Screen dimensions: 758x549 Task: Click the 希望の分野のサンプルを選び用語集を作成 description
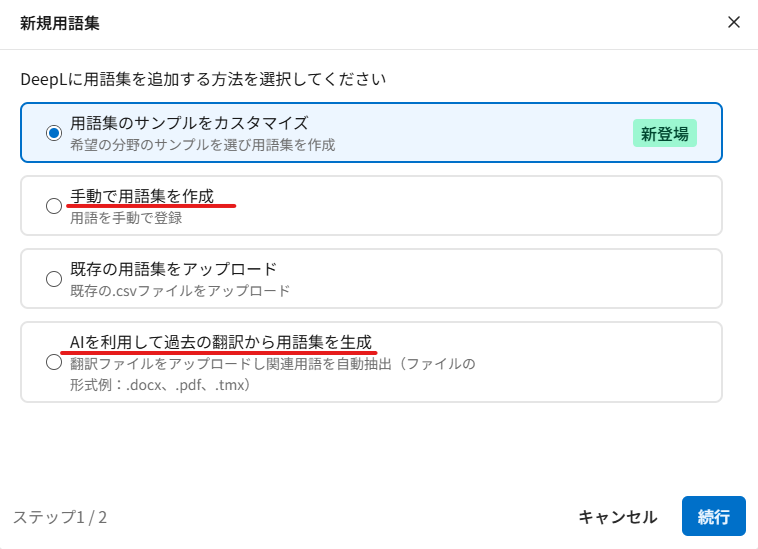(202, 144)
